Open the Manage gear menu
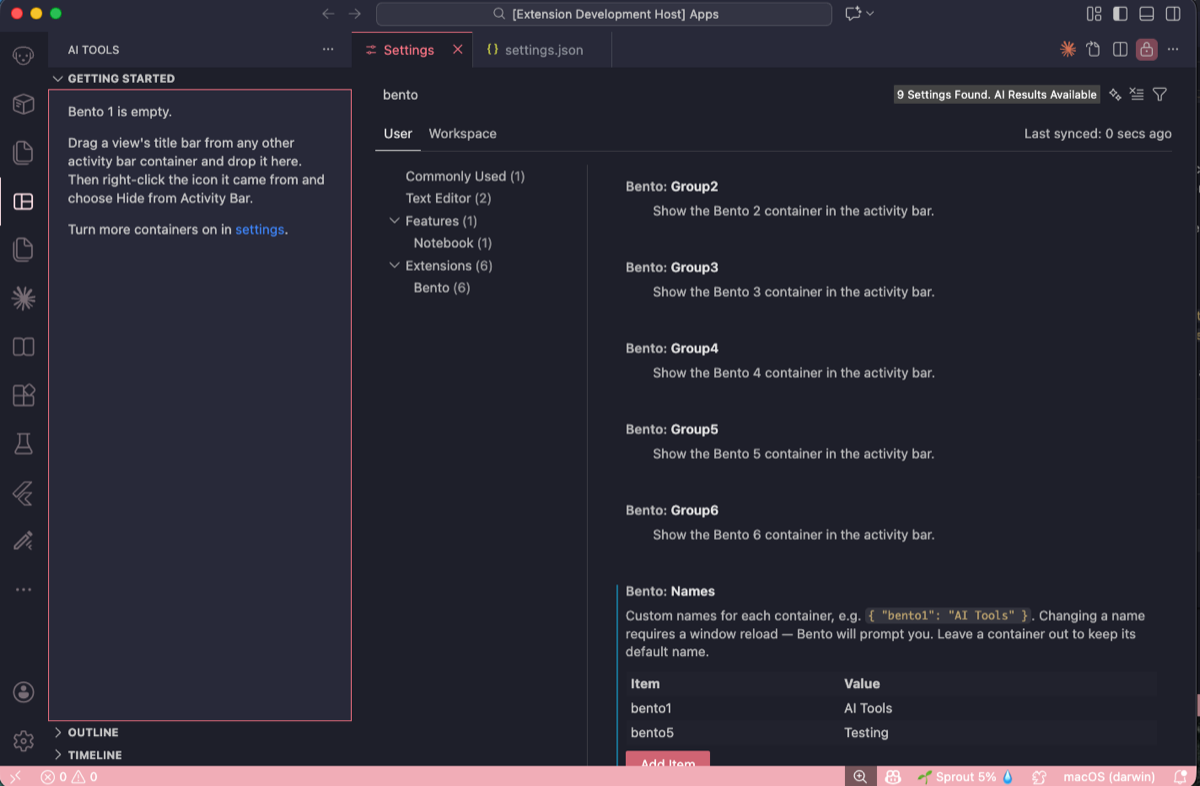Image resolution: width=1200 pixels, height=786 pixels. 23,741
